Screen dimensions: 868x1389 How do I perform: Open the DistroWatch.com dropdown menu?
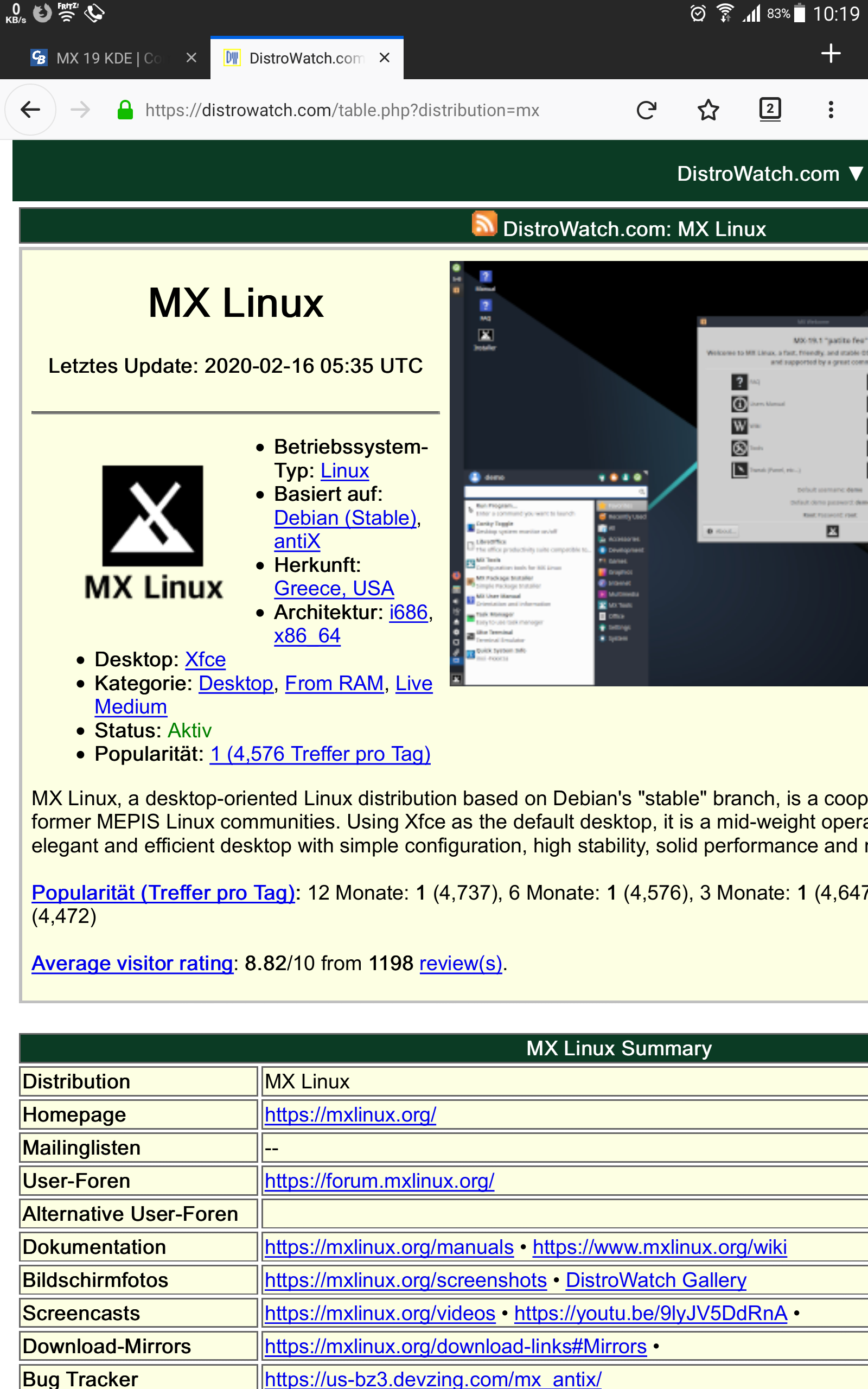[x=855, y=173]
